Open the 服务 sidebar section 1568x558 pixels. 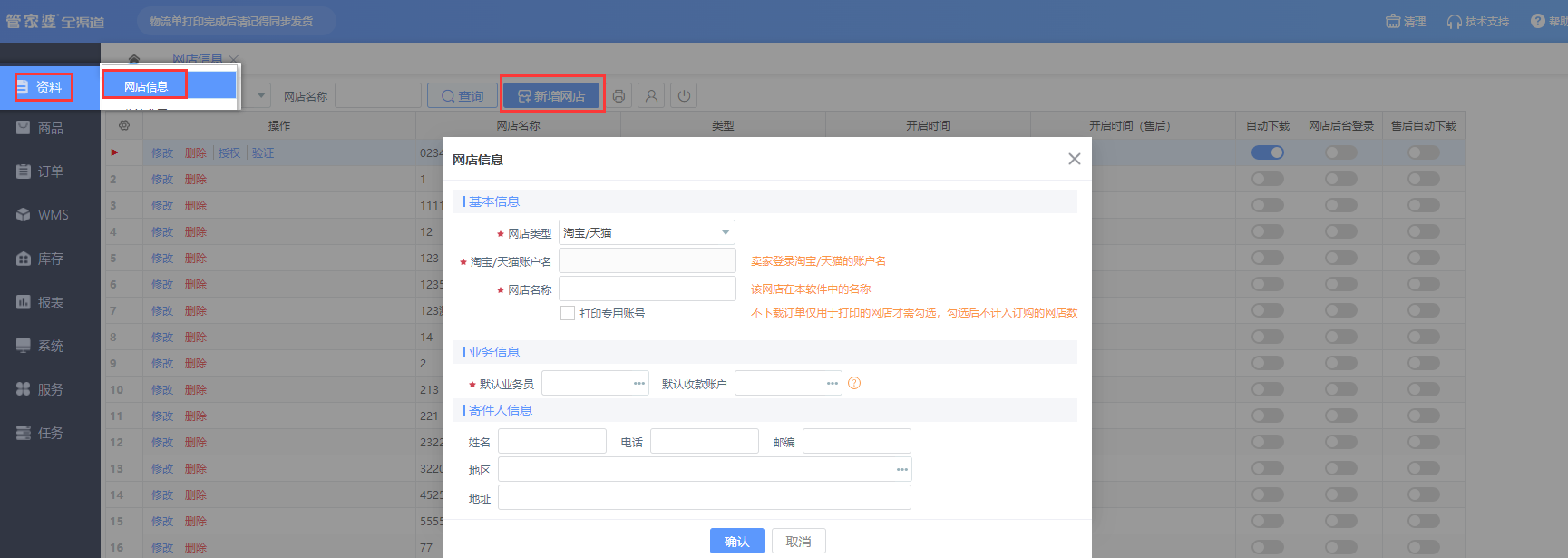[40, 389]
